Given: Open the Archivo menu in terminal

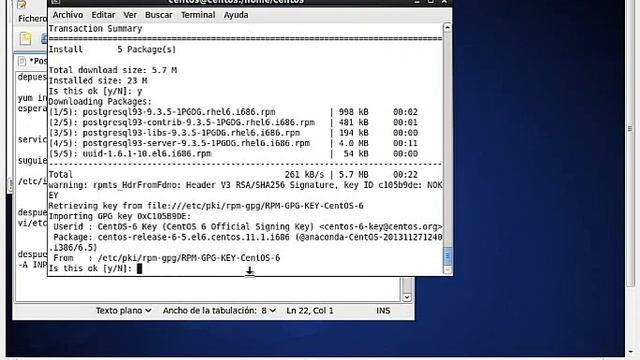Looking at the screenshot, I should [68, 15].
